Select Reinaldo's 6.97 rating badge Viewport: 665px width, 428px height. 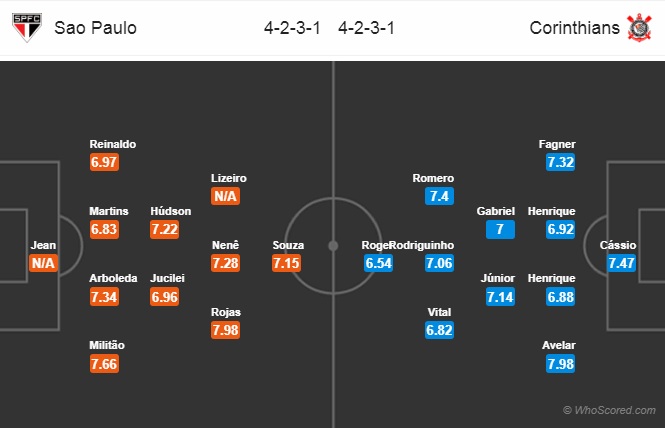coord(104,162)
